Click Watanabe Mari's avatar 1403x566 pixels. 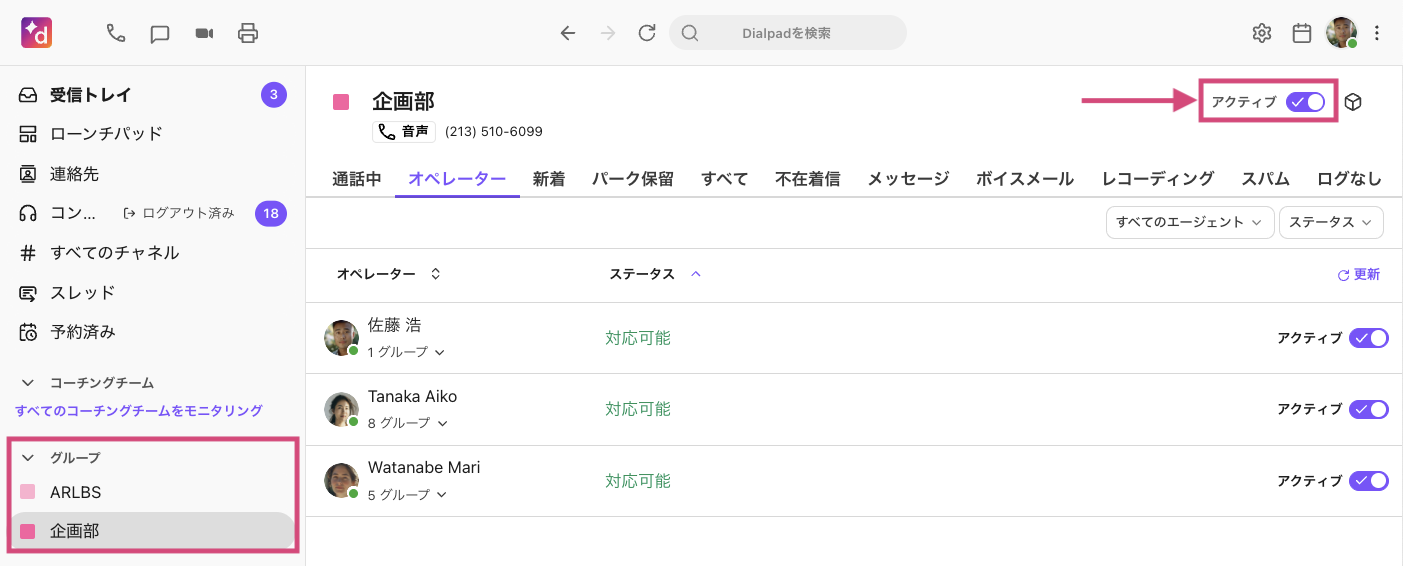pos(342,481)
